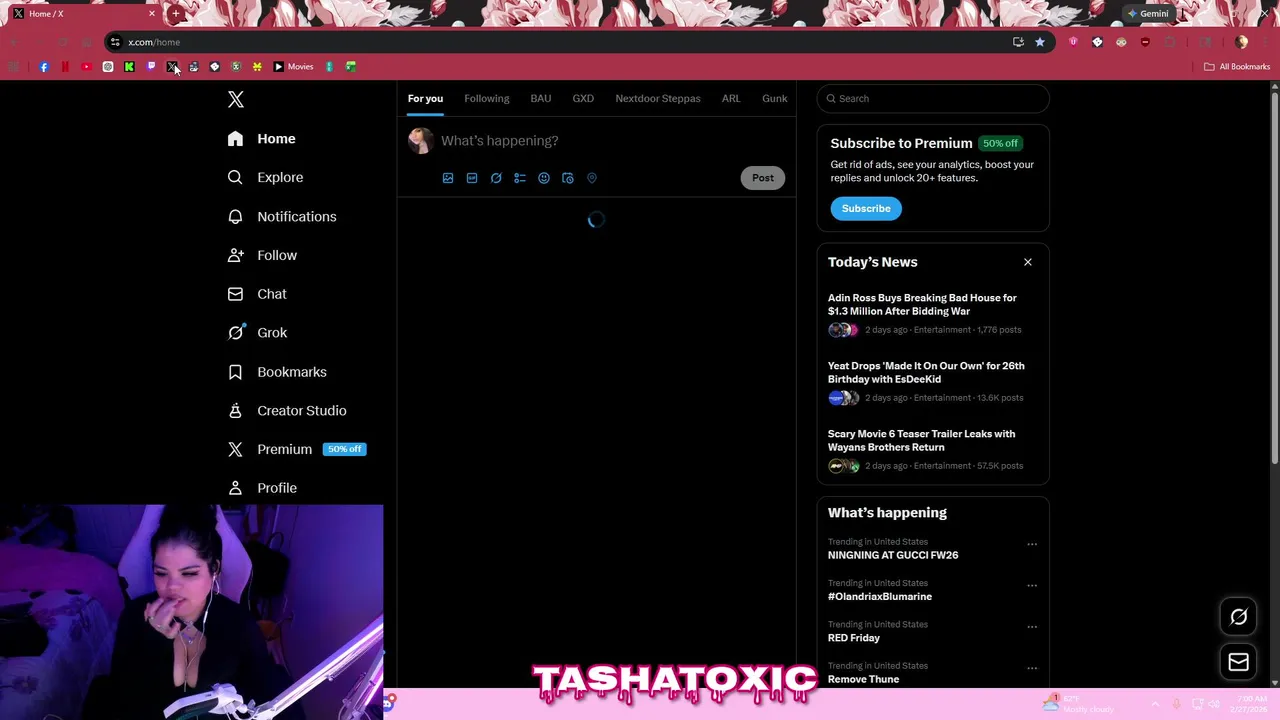Bookmark this page with the star icon
Viewport: 1280px width, 720px height.
[x=1040, y=42]
